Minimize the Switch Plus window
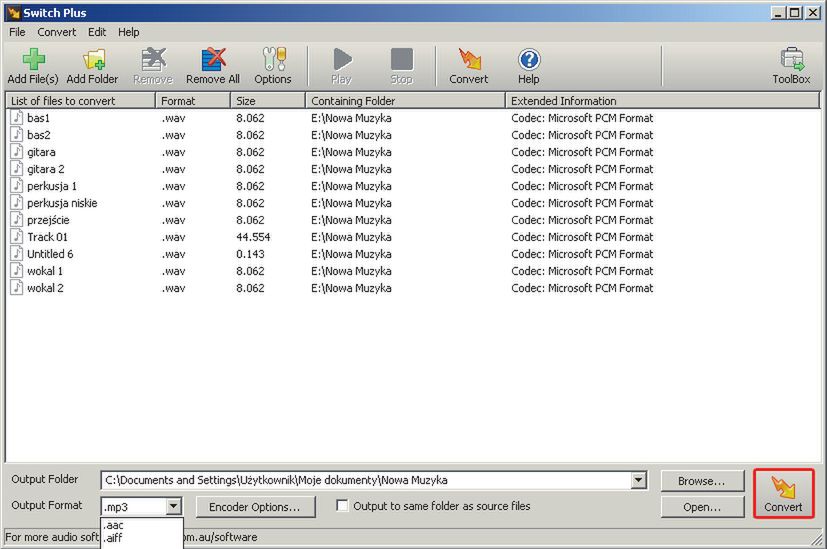 pyautogui.click(x=778, y=12)
